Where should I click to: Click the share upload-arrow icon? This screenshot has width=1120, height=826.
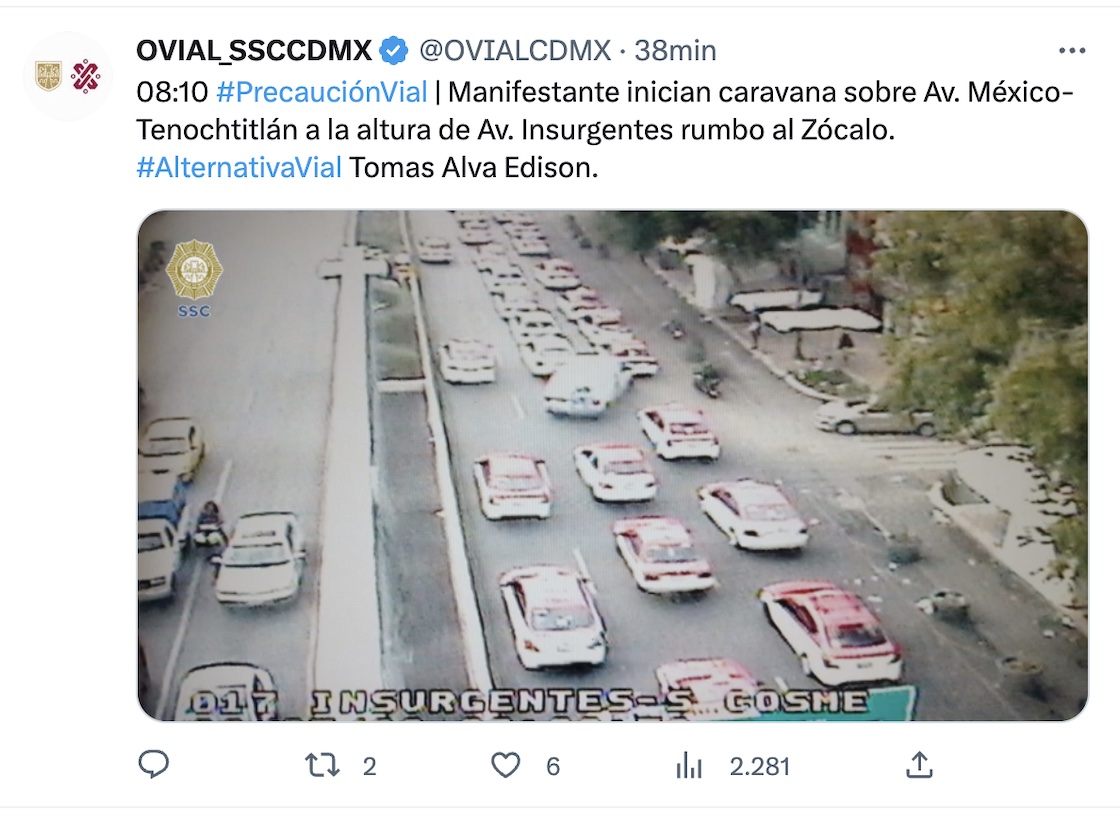pos(919,765)
